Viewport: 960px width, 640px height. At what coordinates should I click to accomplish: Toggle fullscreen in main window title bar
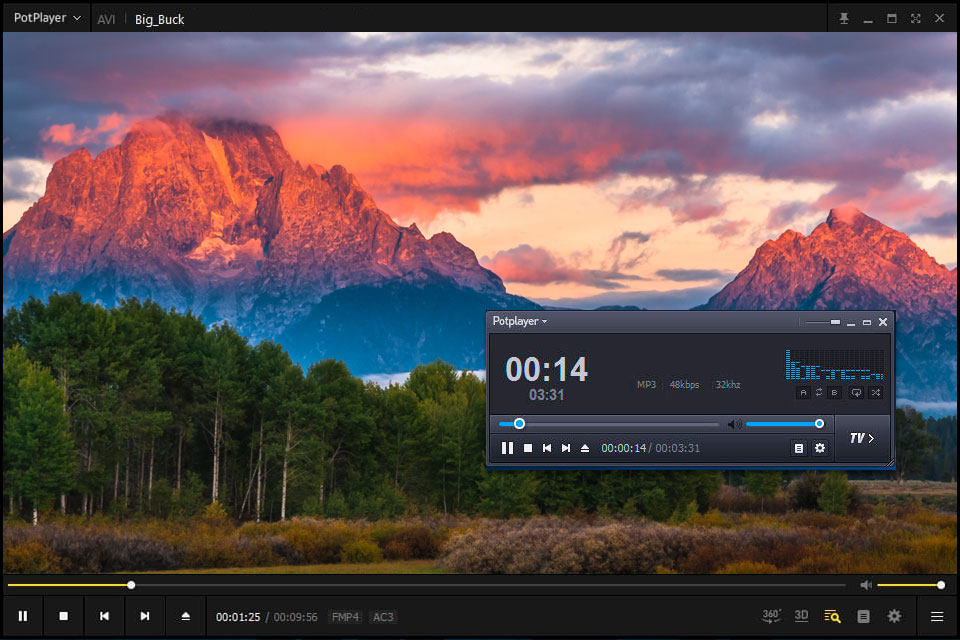pyautogui.click(x=915, y=19)
